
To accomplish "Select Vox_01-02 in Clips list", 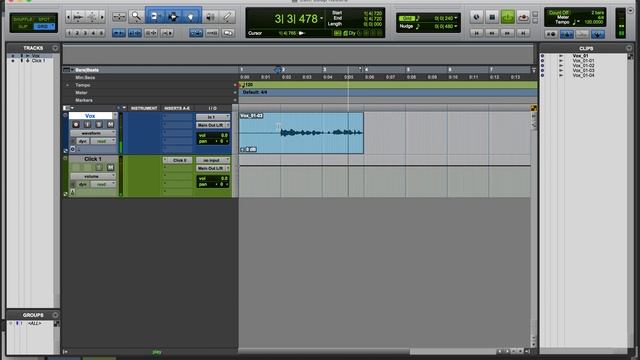I will click(x=583, y=65).
